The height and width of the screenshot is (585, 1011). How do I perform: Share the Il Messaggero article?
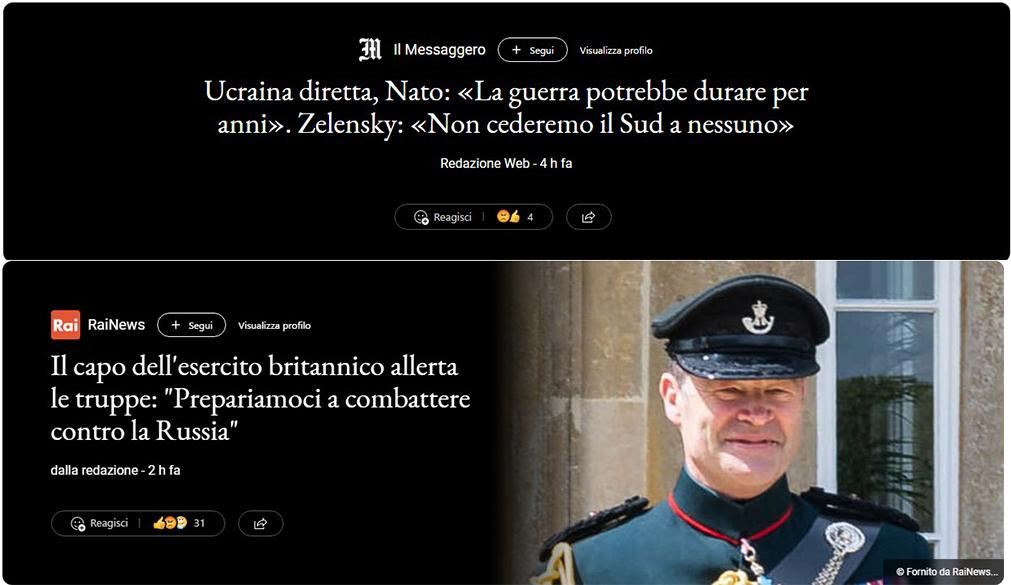tap(589, 217)
